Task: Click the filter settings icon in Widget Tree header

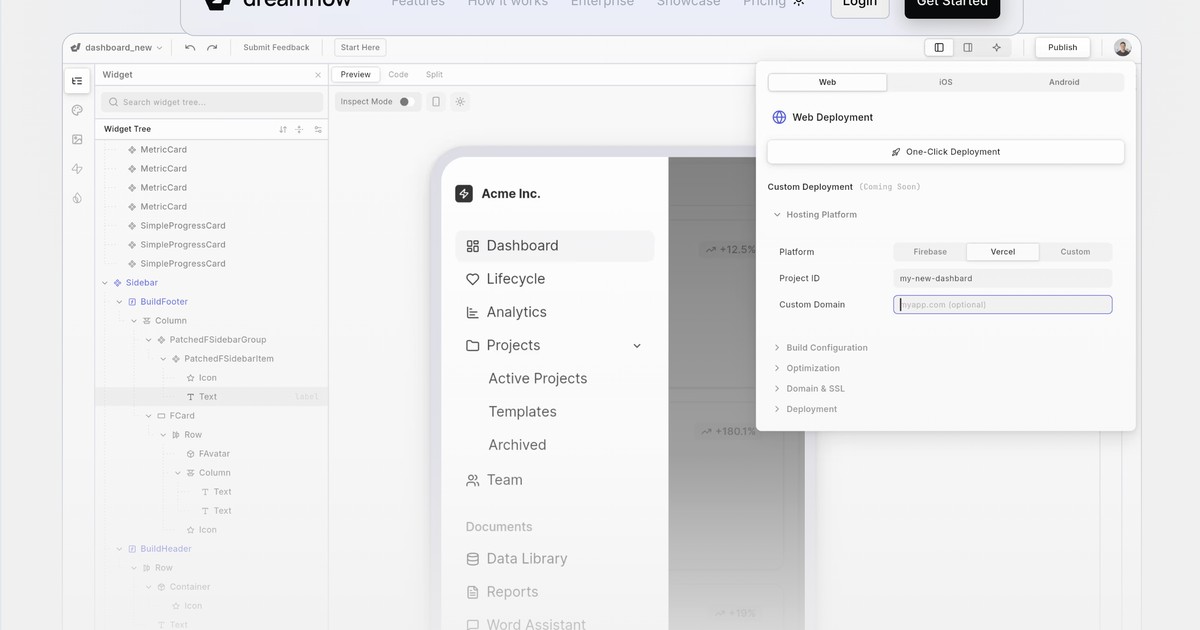Action: pos(318,129)
